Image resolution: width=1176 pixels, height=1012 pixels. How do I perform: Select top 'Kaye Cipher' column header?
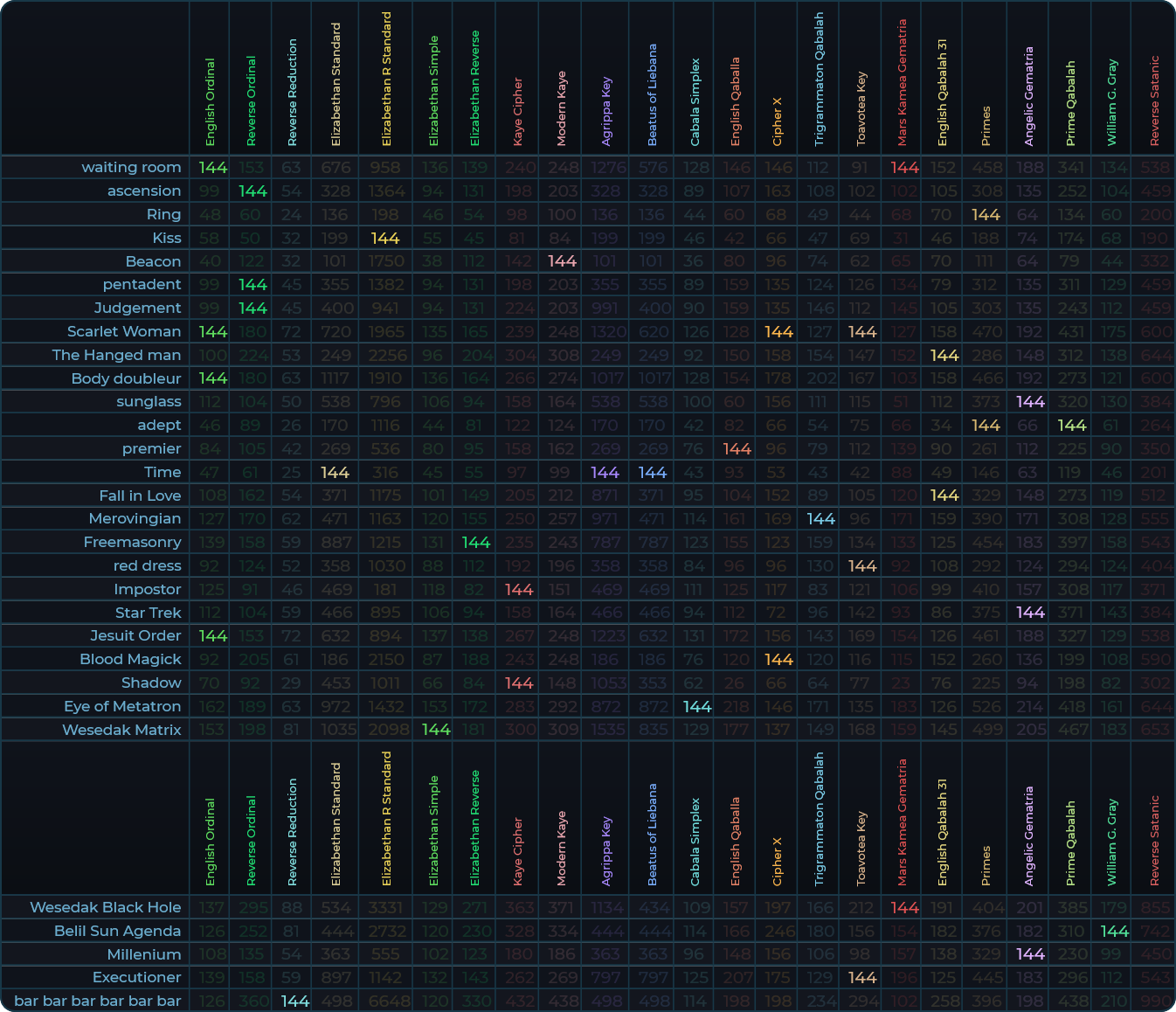coord(517,112)
